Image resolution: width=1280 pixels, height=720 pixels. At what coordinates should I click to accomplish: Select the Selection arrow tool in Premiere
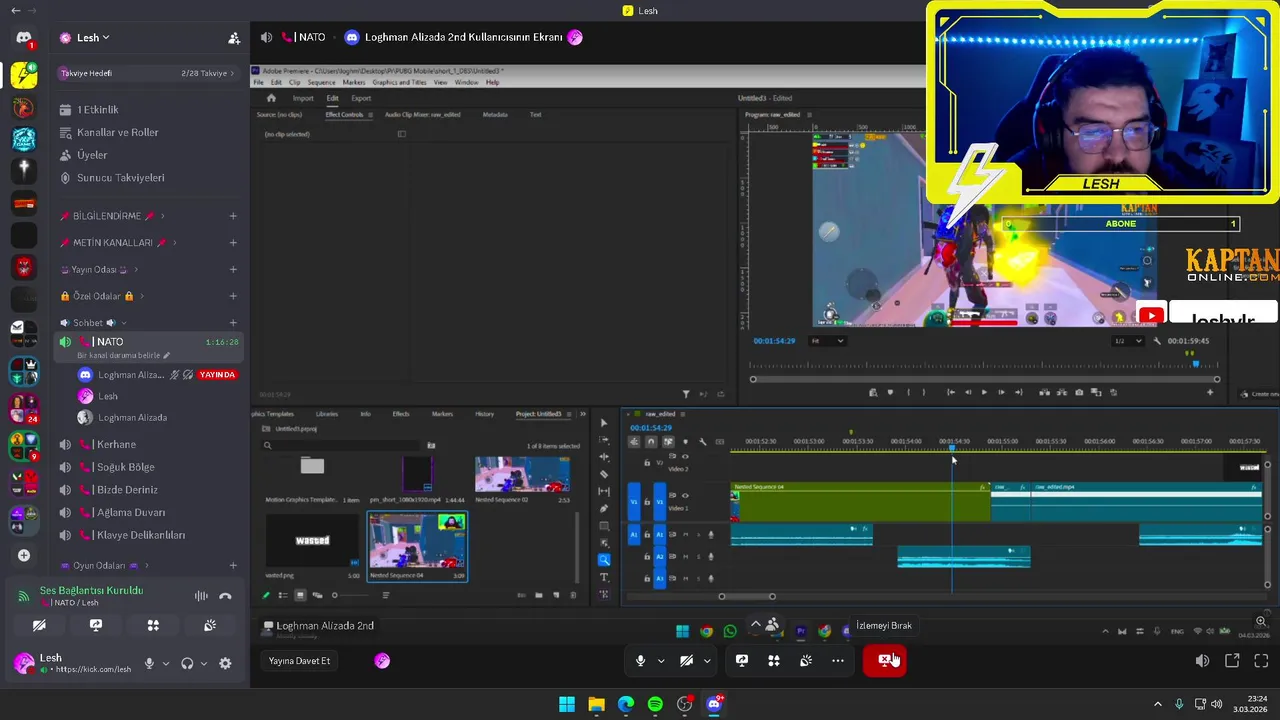pyautogui.click(x=604, y=423)
